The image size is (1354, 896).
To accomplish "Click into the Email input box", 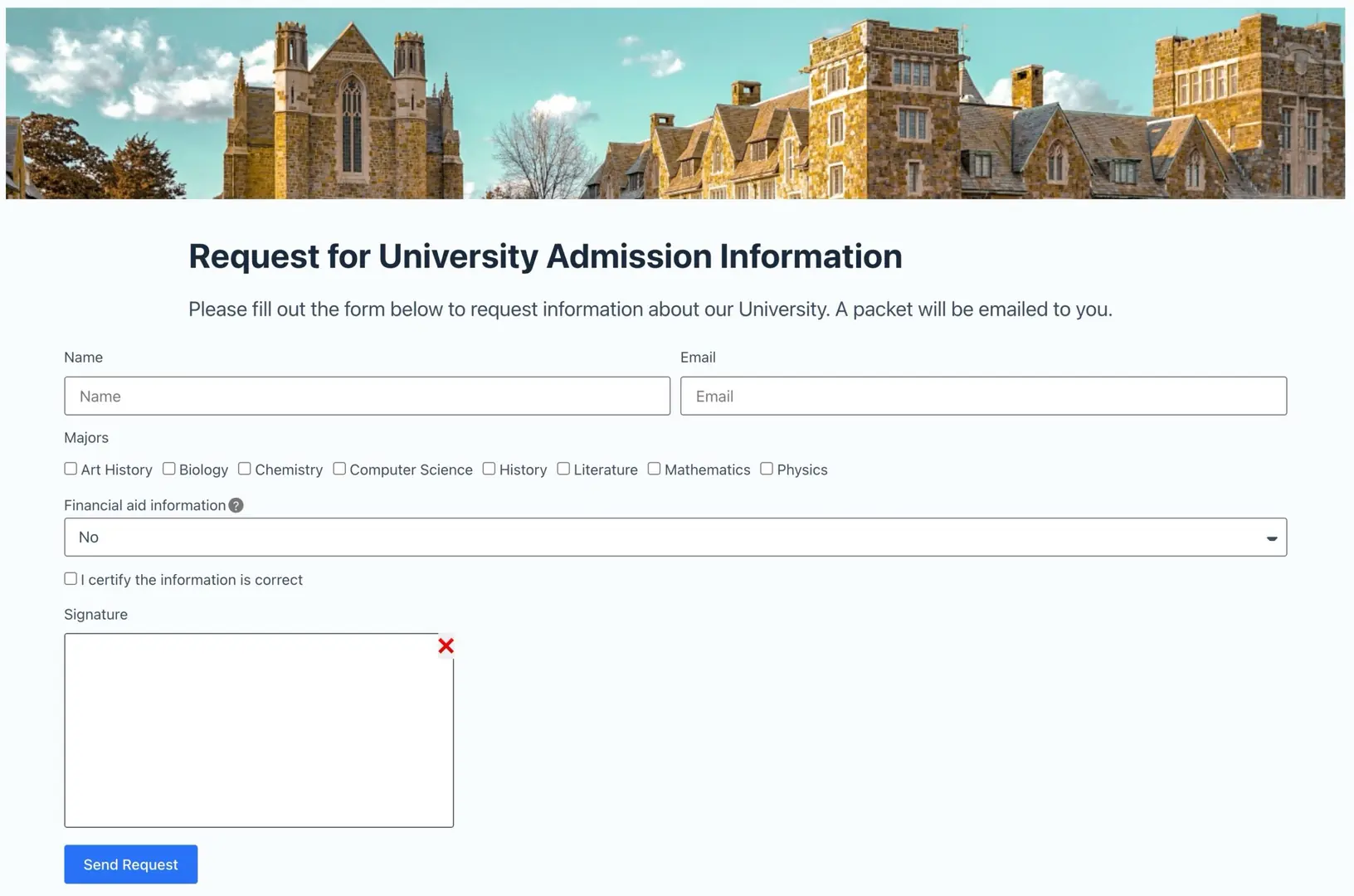I will click(x=983, y=397).
